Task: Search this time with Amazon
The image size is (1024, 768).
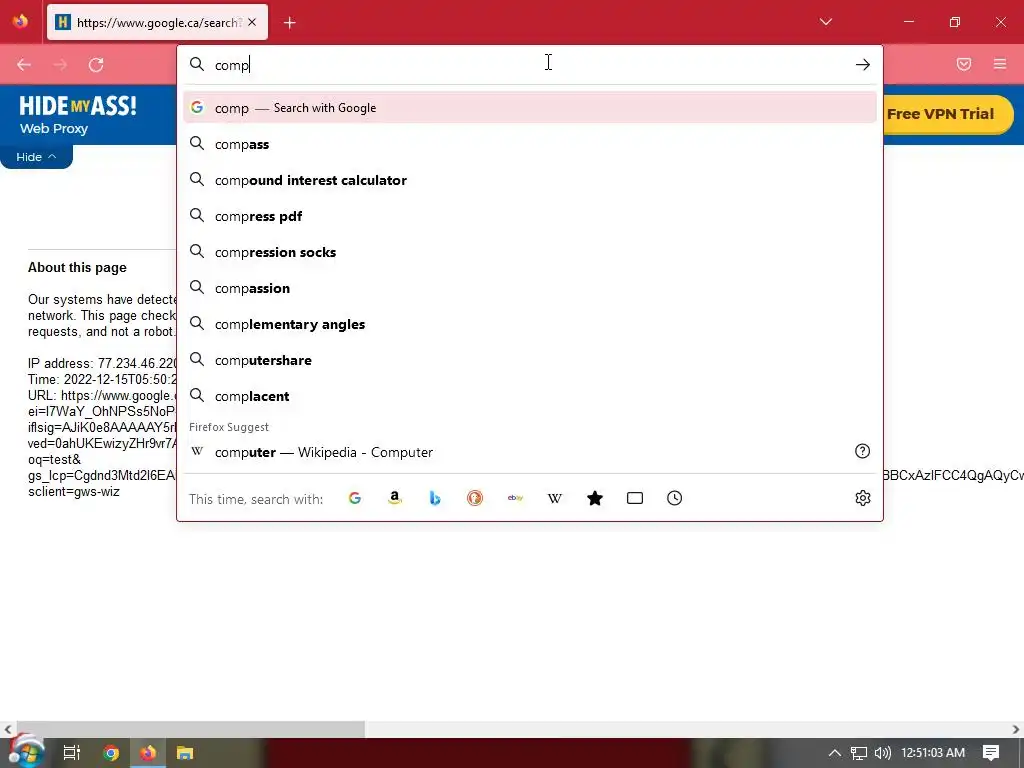Action: 394,498
